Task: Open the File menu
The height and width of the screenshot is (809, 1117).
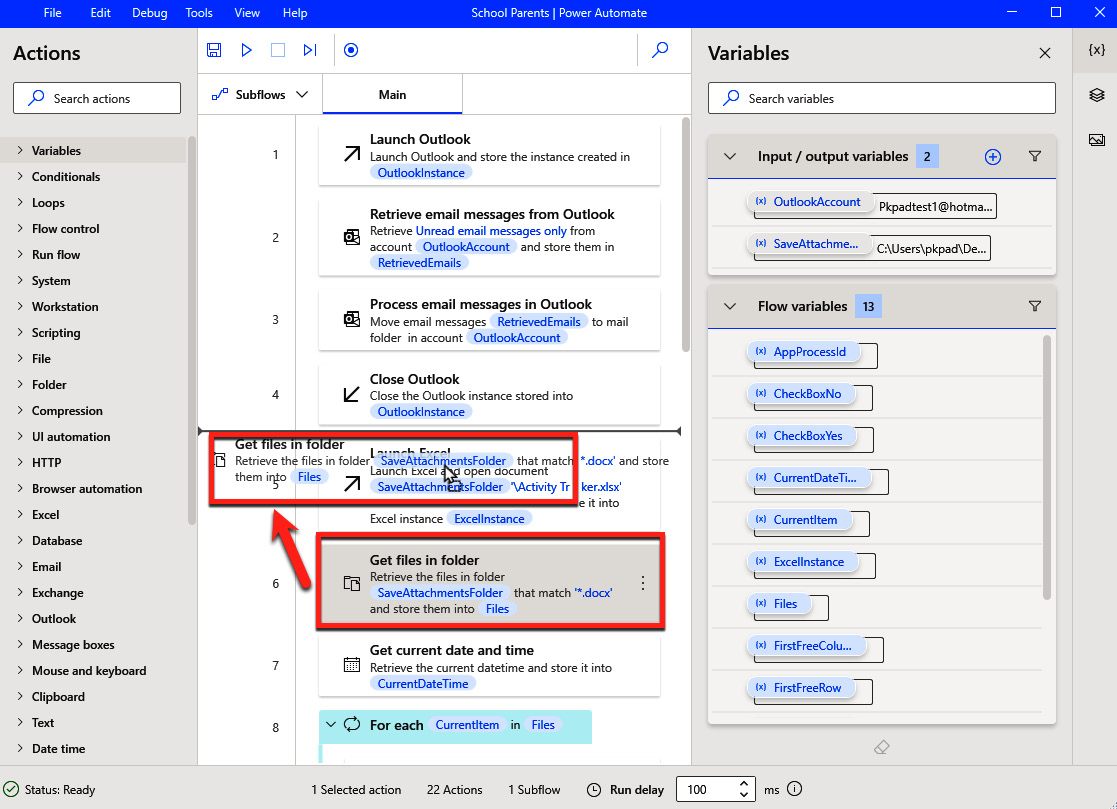Action: pyautogui.click(x=52, y=13)
